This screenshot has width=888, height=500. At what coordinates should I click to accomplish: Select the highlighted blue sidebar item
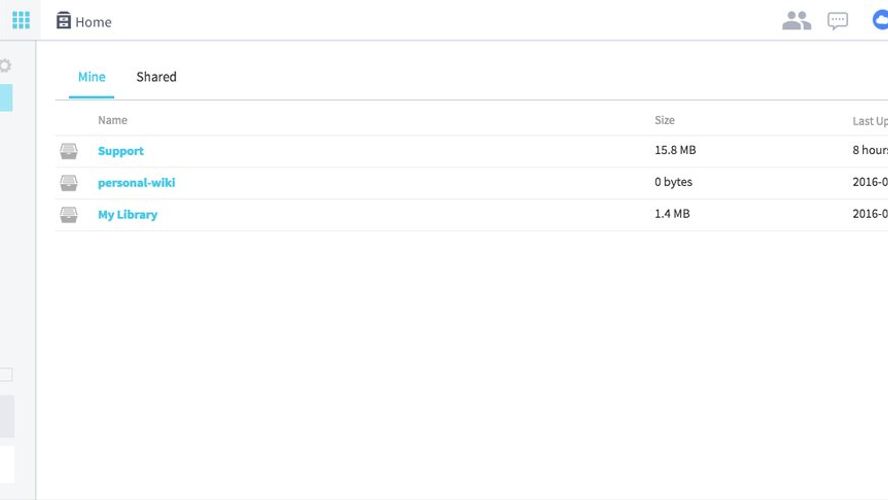[x=6, y=98]
